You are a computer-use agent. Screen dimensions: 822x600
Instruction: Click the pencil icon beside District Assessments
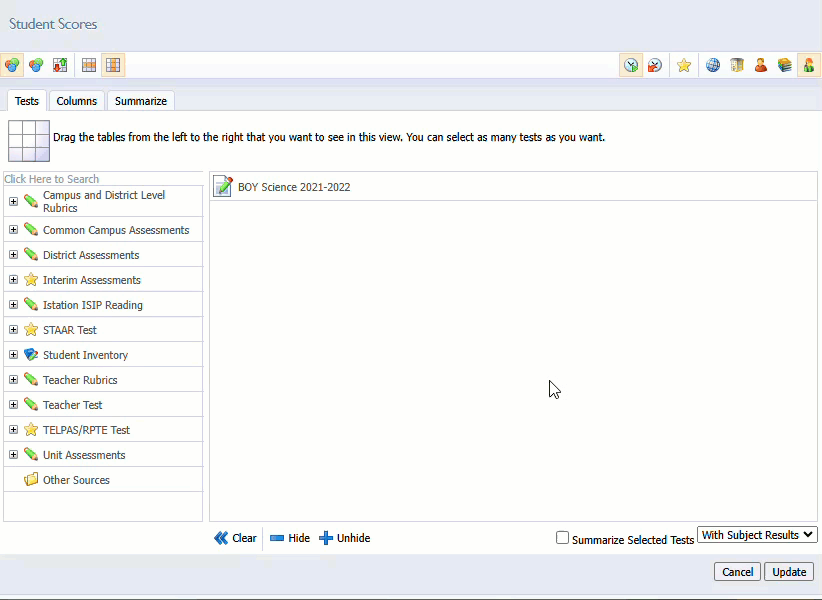[x=31, y=255]
